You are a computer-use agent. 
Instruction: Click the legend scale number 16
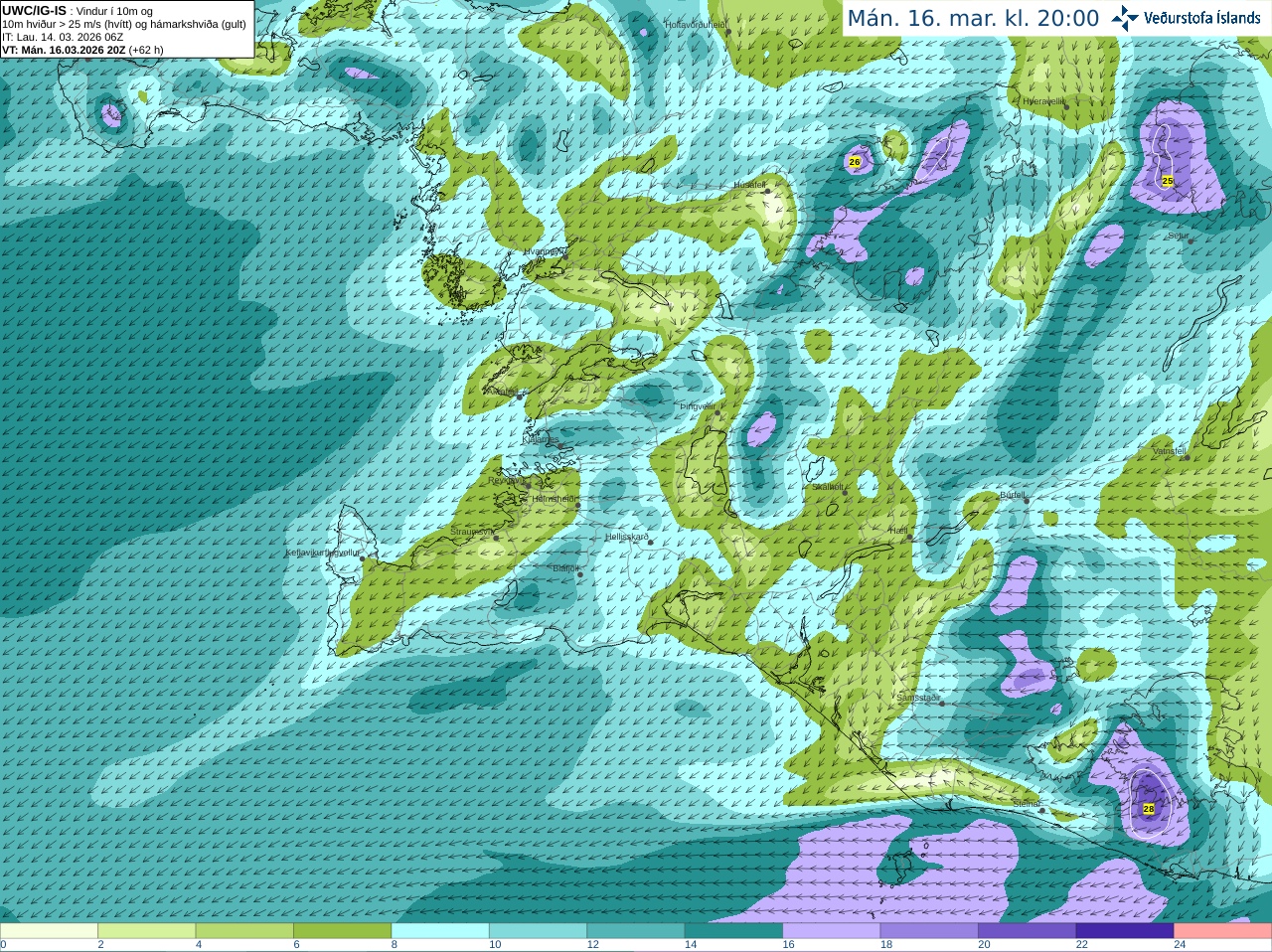(x=788, y=945)
